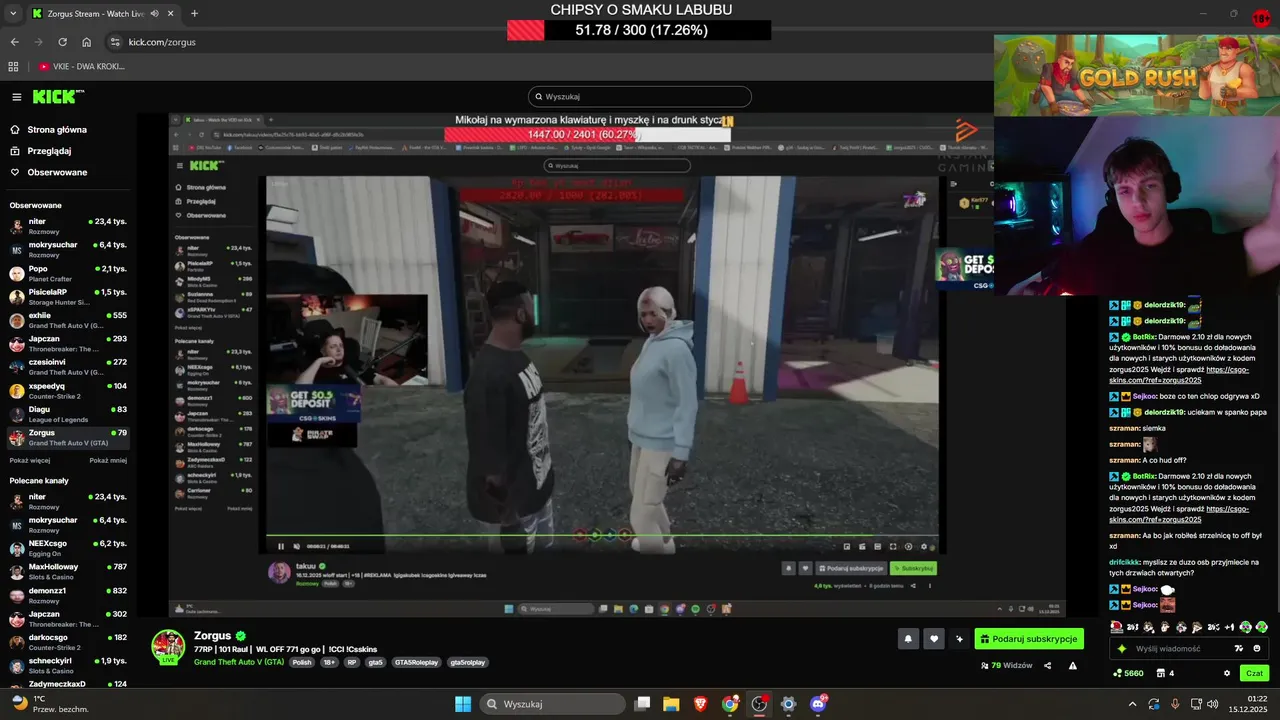
Task: Click Santa hat emote in quick emotes
Action: [1116, 627]
